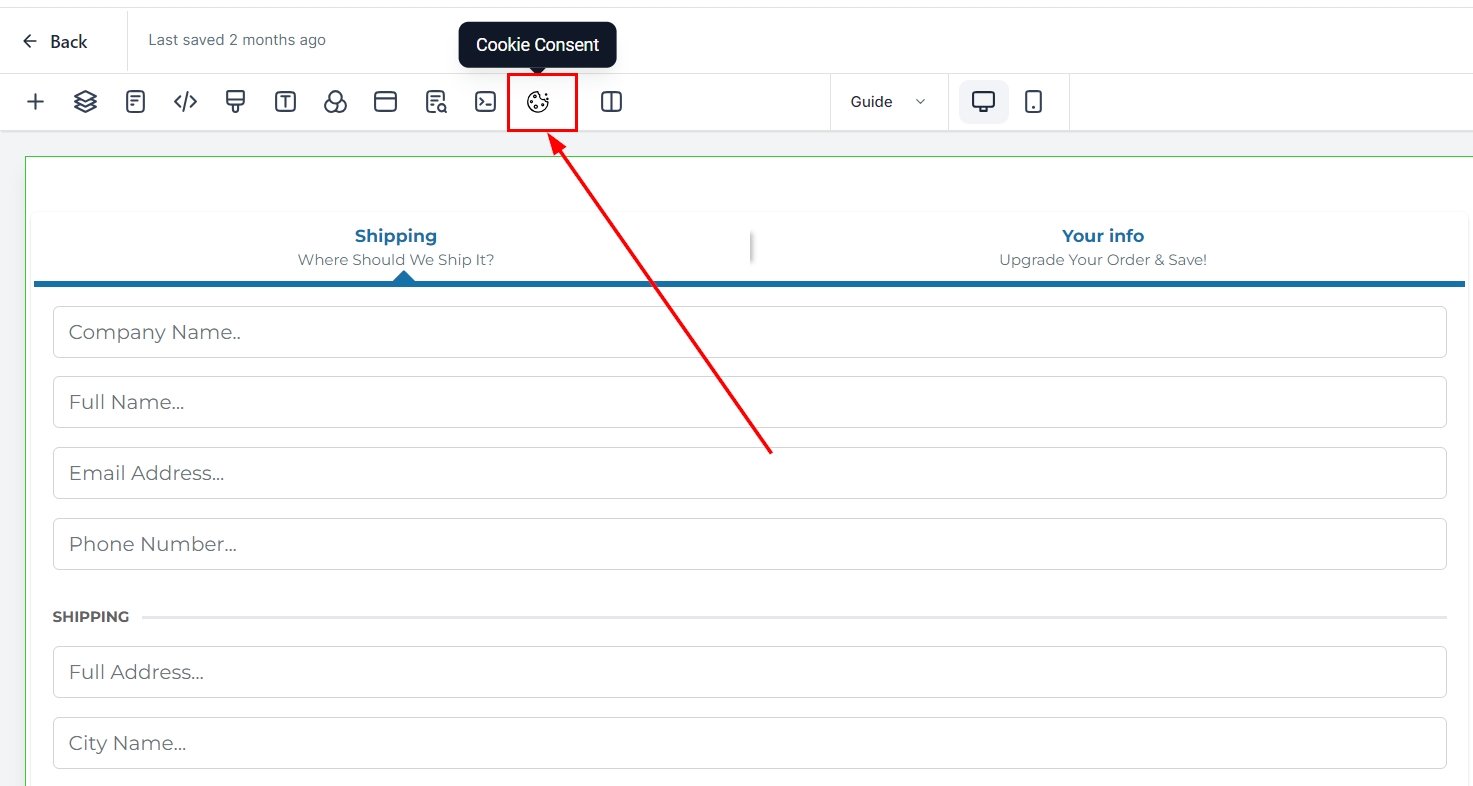Click into the Full Address field
This screenshot has height=786, width=1473.
[x=749, y=672]
